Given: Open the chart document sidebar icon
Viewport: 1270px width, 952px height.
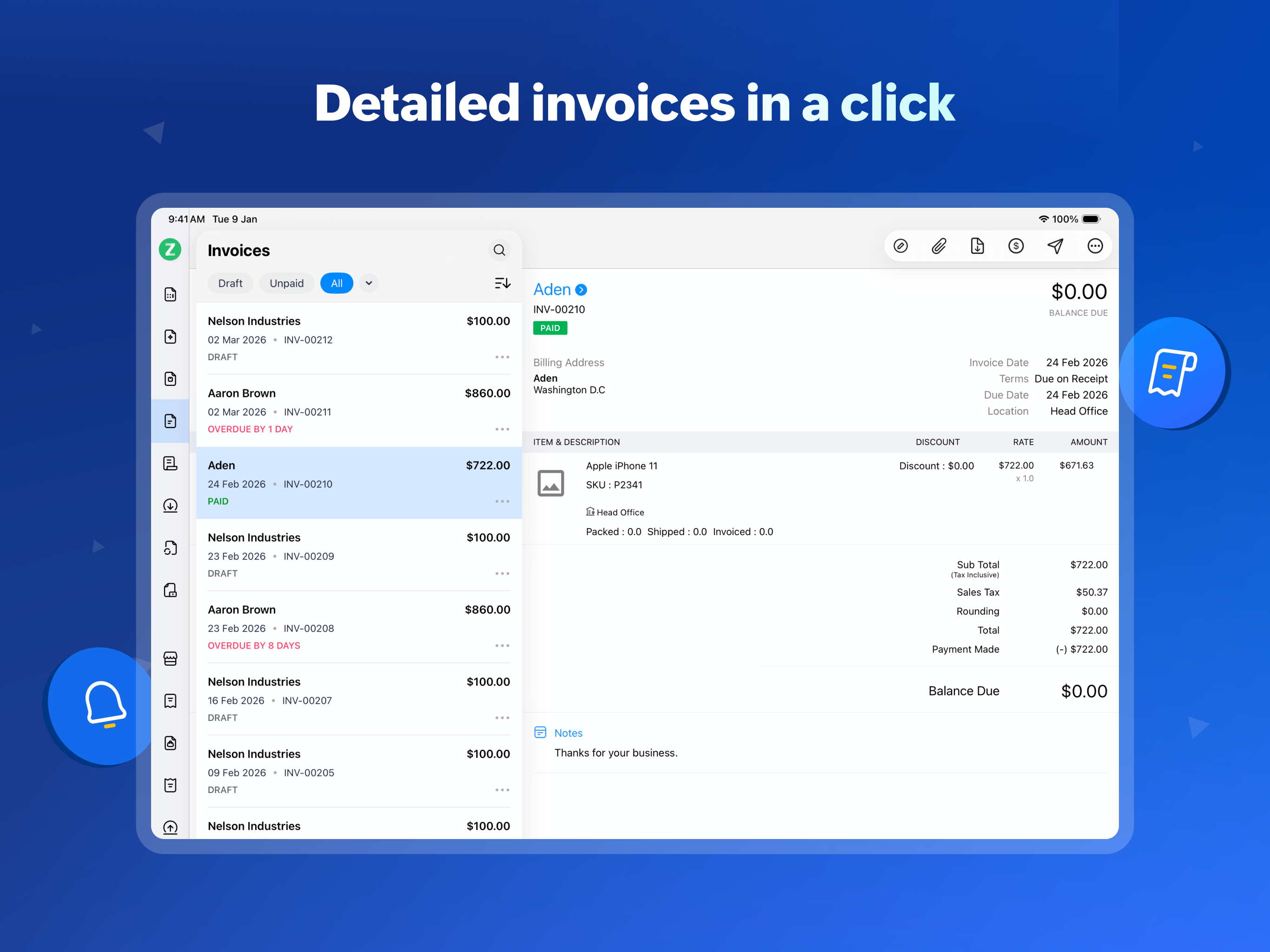Looking at the screenshot, I should 171,295.
